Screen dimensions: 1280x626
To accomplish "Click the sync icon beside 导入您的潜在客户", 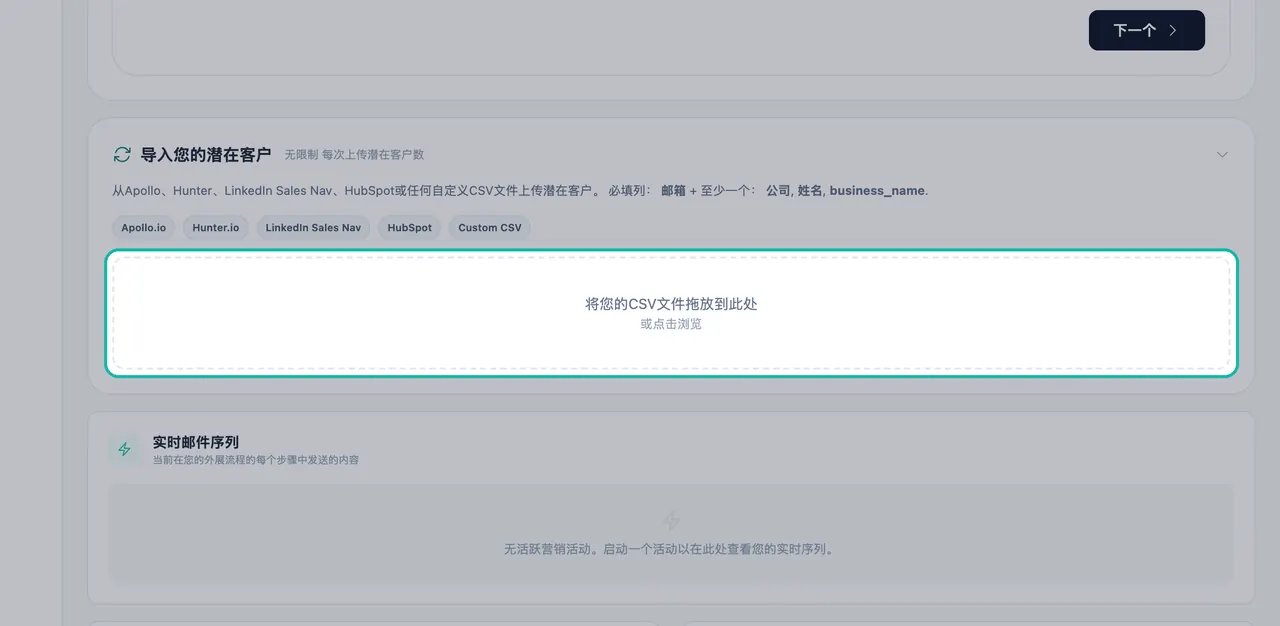I will (122, 154).
